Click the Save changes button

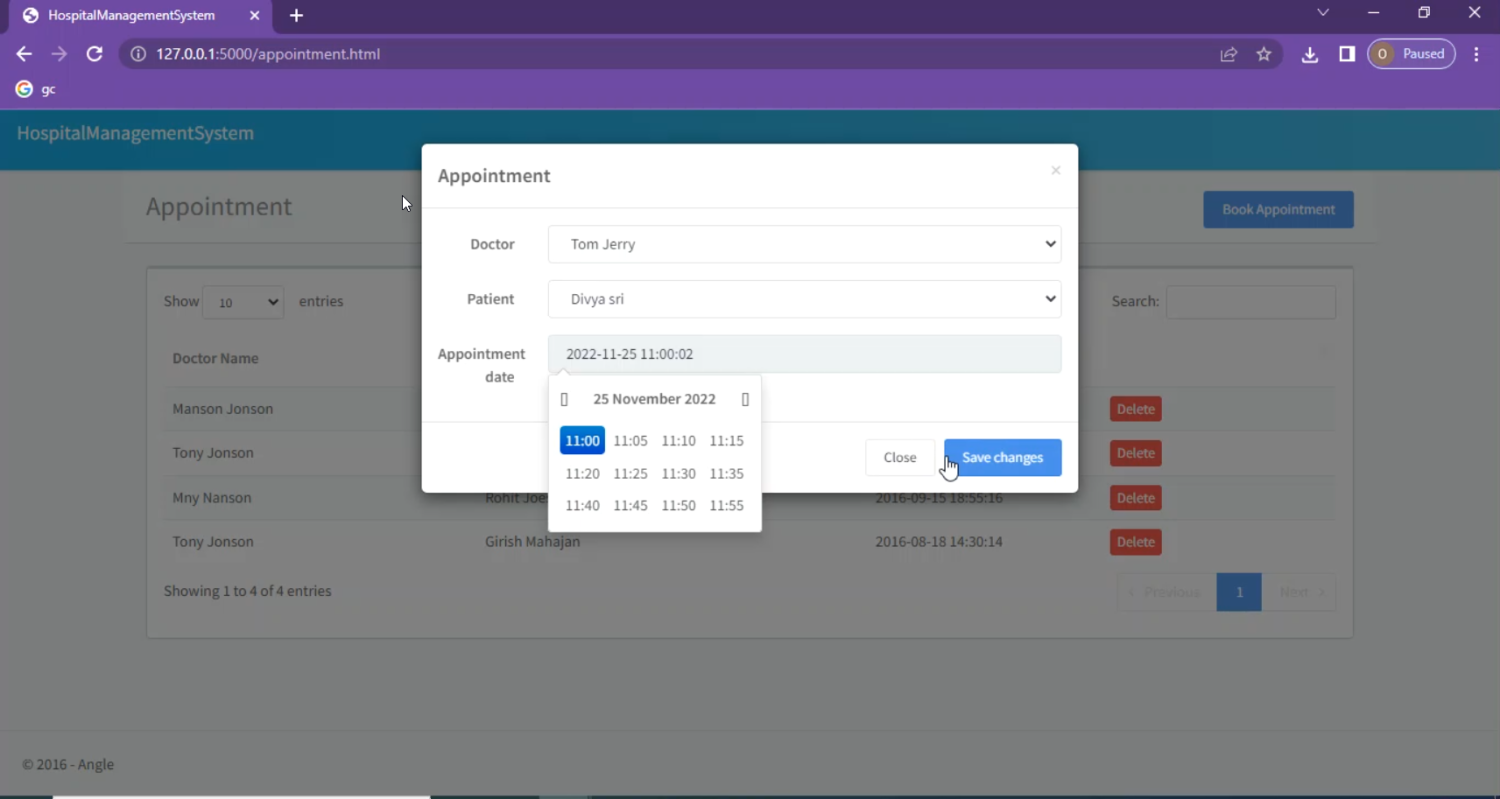[1002, 457]
